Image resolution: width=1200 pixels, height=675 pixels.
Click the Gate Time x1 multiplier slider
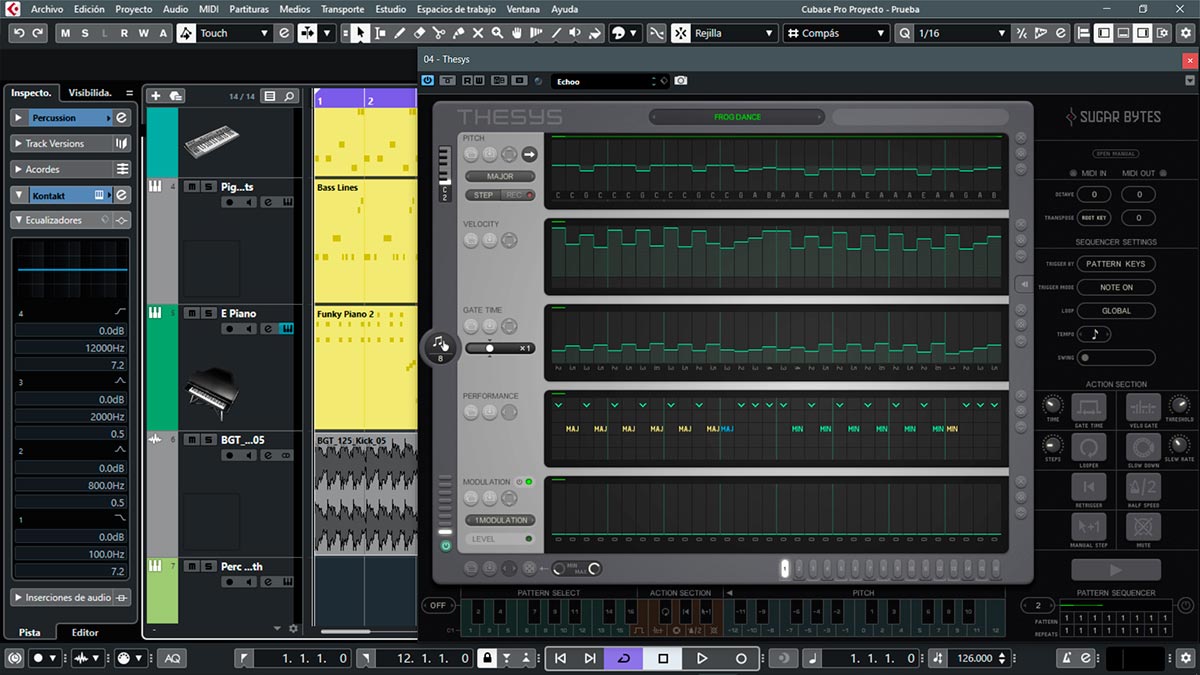click(x=500, y=348)
